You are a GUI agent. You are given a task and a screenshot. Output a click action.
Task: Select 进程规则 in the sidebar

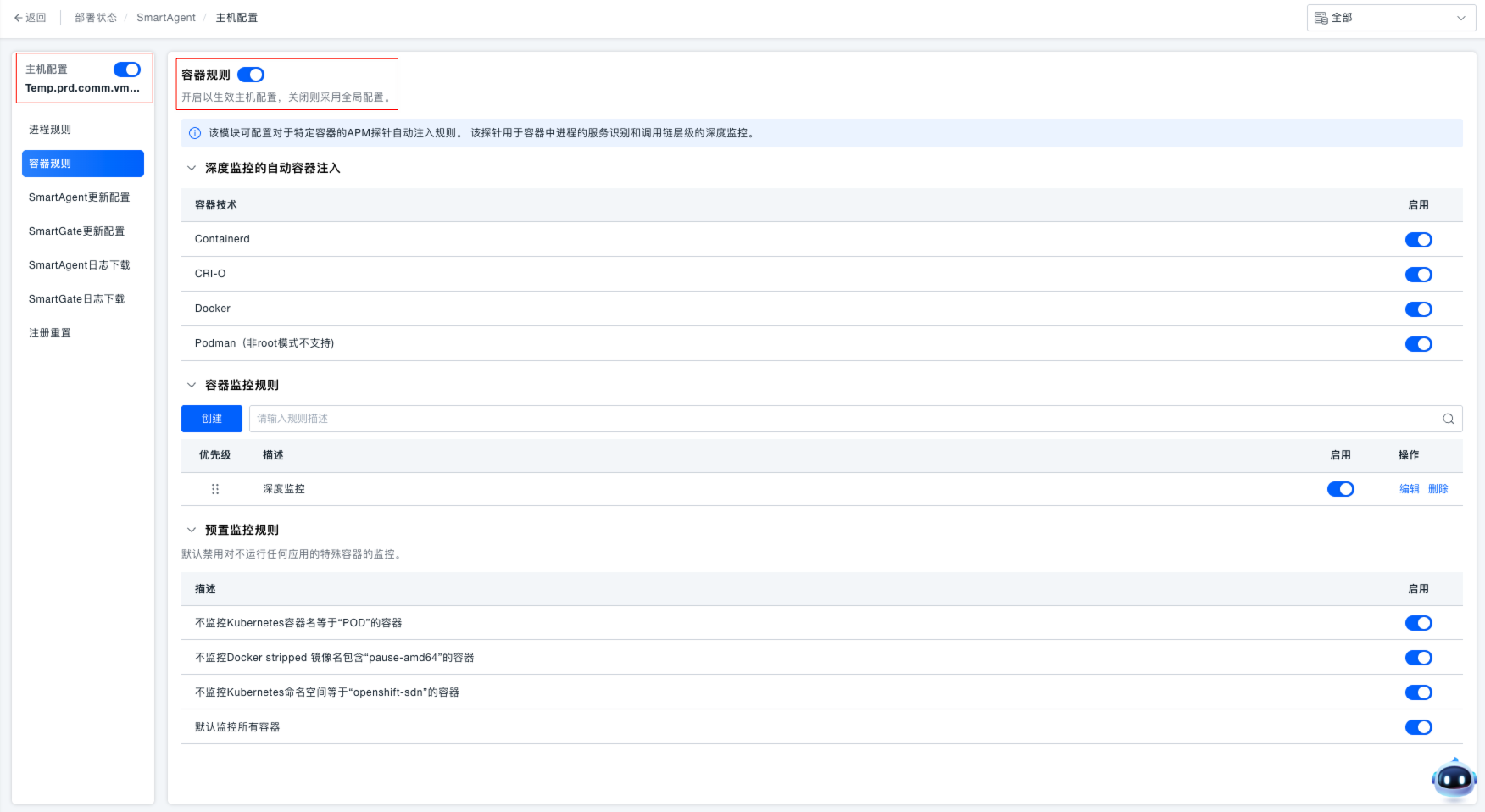(50, 130)
